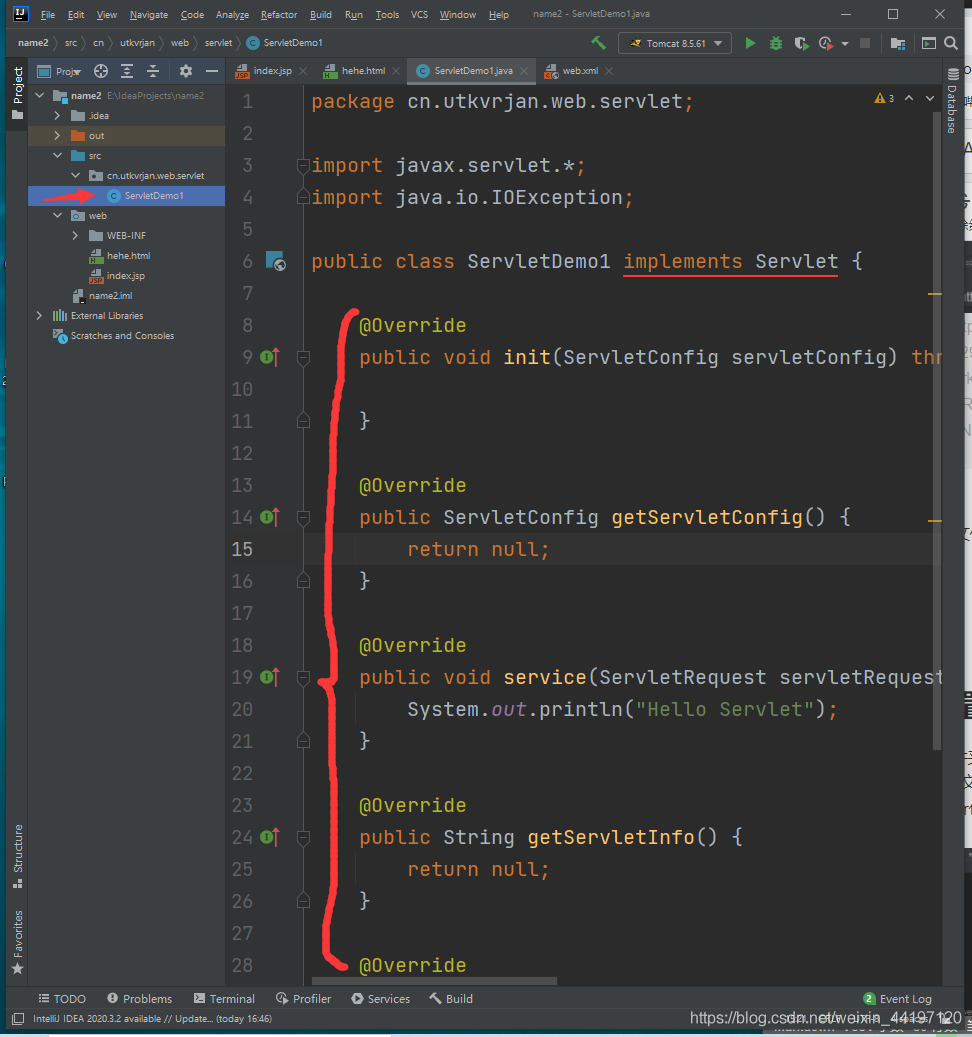The height and width of the screenshot is (1037, 972).
Task: Expand the WEB-INF folder
Action: (76, 236)
